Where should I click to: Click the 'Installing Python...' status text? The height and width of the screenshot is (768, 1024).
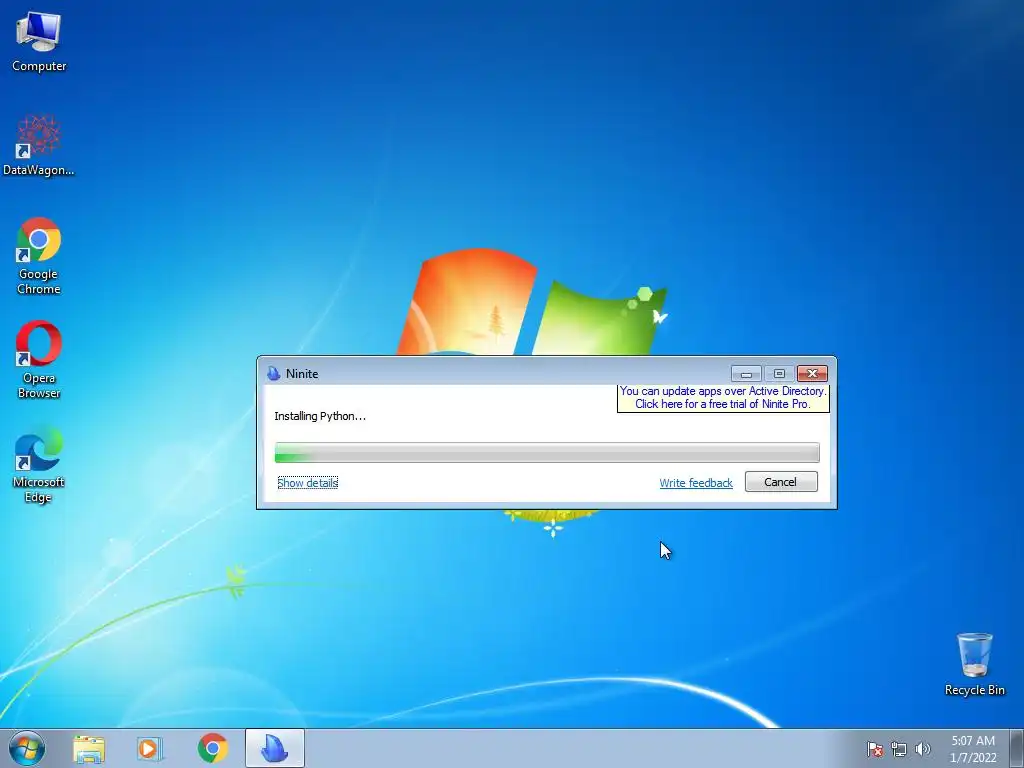pyautogui.click(x=320, y=416)
